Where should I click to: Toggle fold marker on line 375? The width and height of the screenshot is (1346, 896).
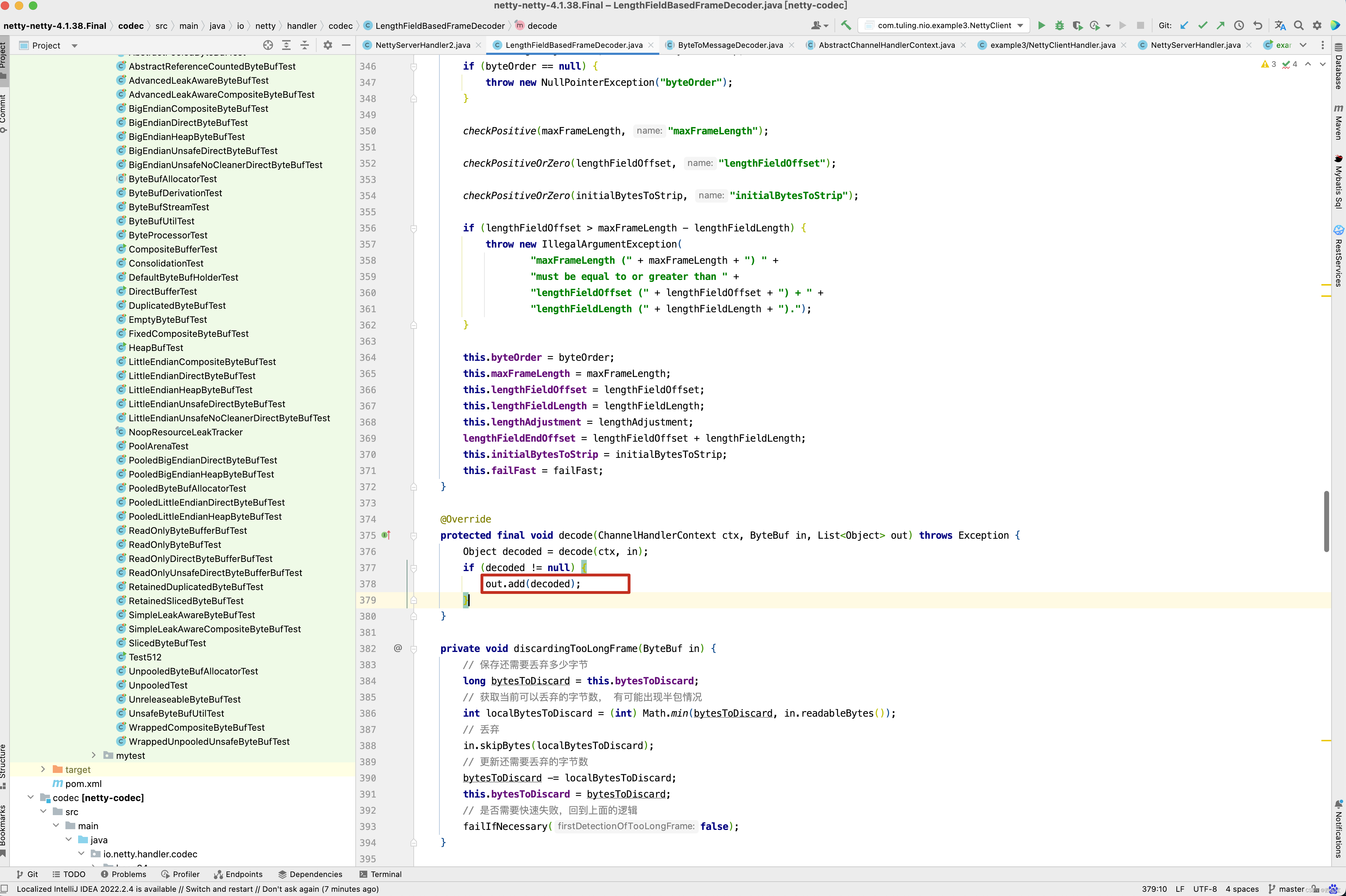414,536
